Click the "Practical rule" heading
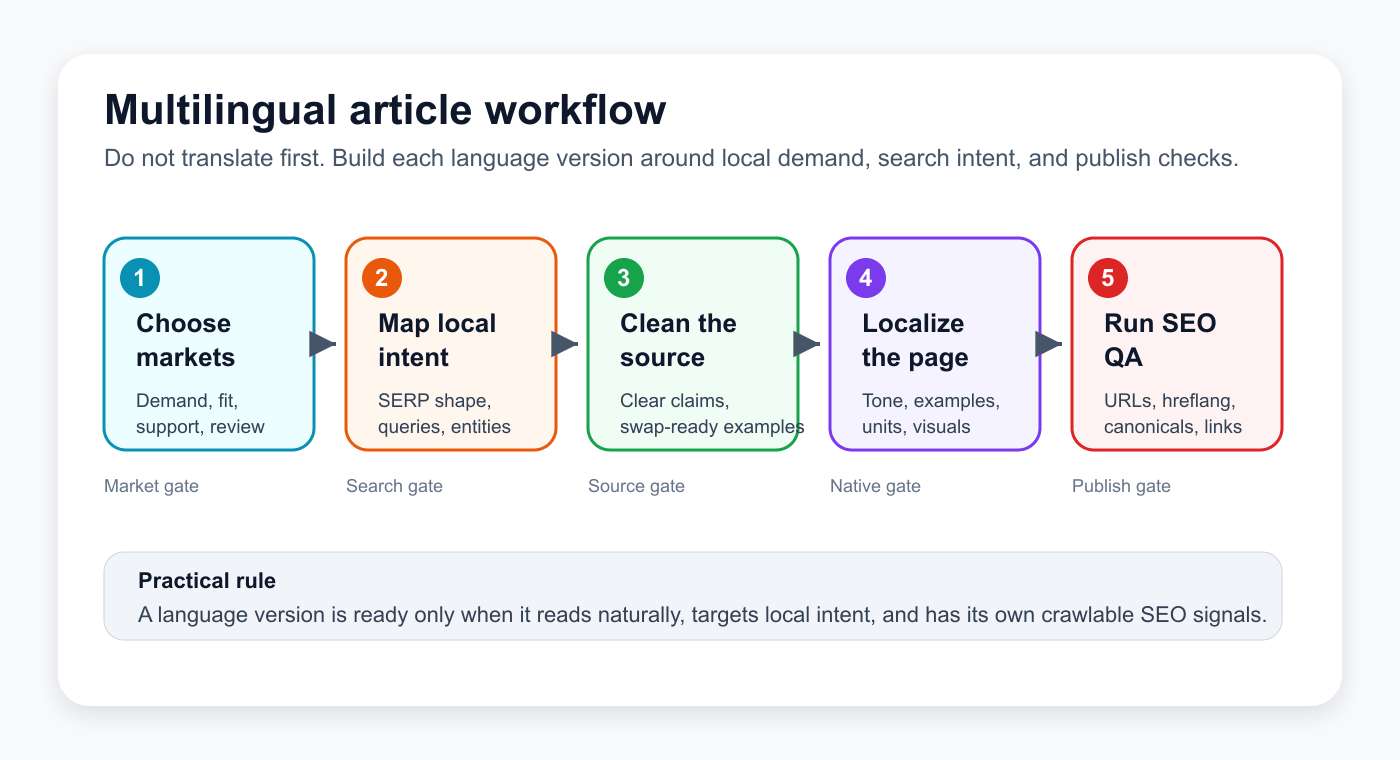Viewport: 1400px width, 760px height. click(207, 581)
